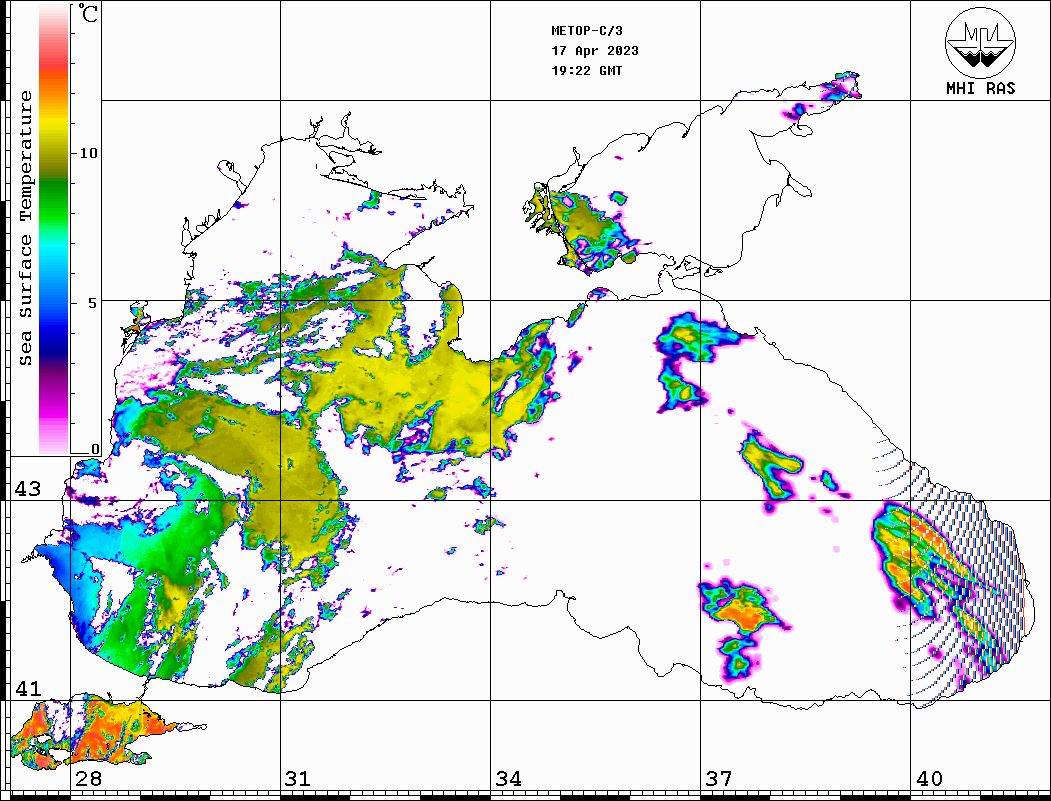1051x801 pixels.
Task: Click the '0' tick on color scale
Action: [x=95, y=449]
